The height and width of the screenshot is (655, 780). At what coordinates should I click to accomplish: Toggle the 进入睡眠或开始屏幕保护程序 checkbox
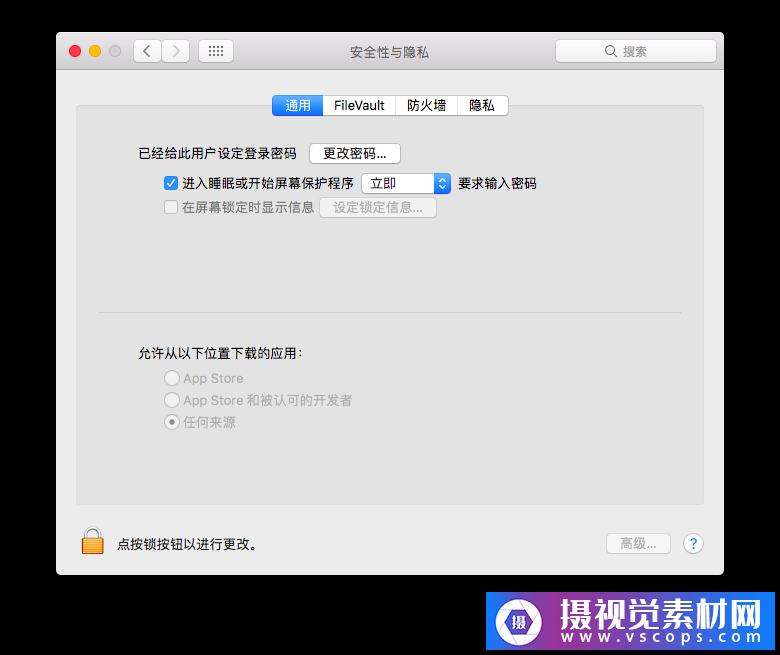click(171, 183)
